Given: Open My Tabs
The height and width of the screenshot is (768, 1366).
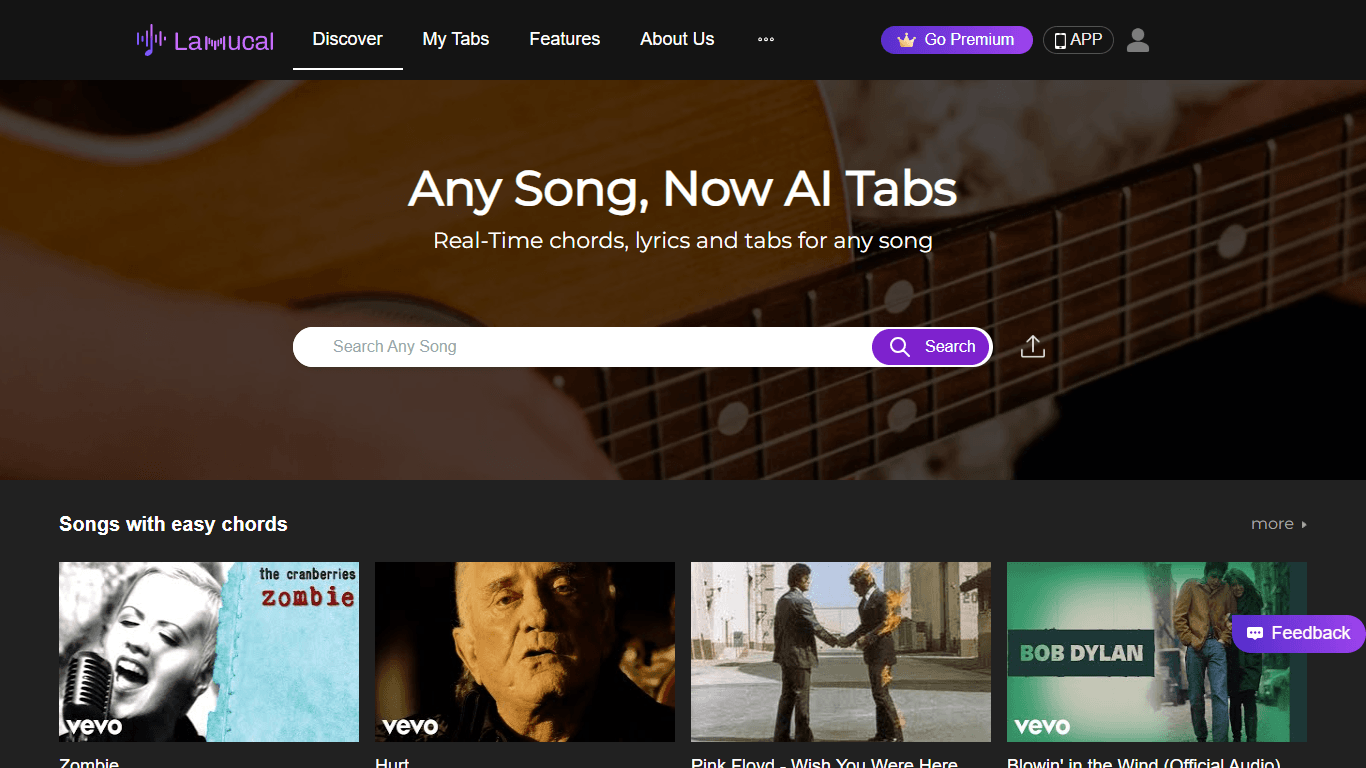Looking at the screenshot, I should click(x=456, y=39).
